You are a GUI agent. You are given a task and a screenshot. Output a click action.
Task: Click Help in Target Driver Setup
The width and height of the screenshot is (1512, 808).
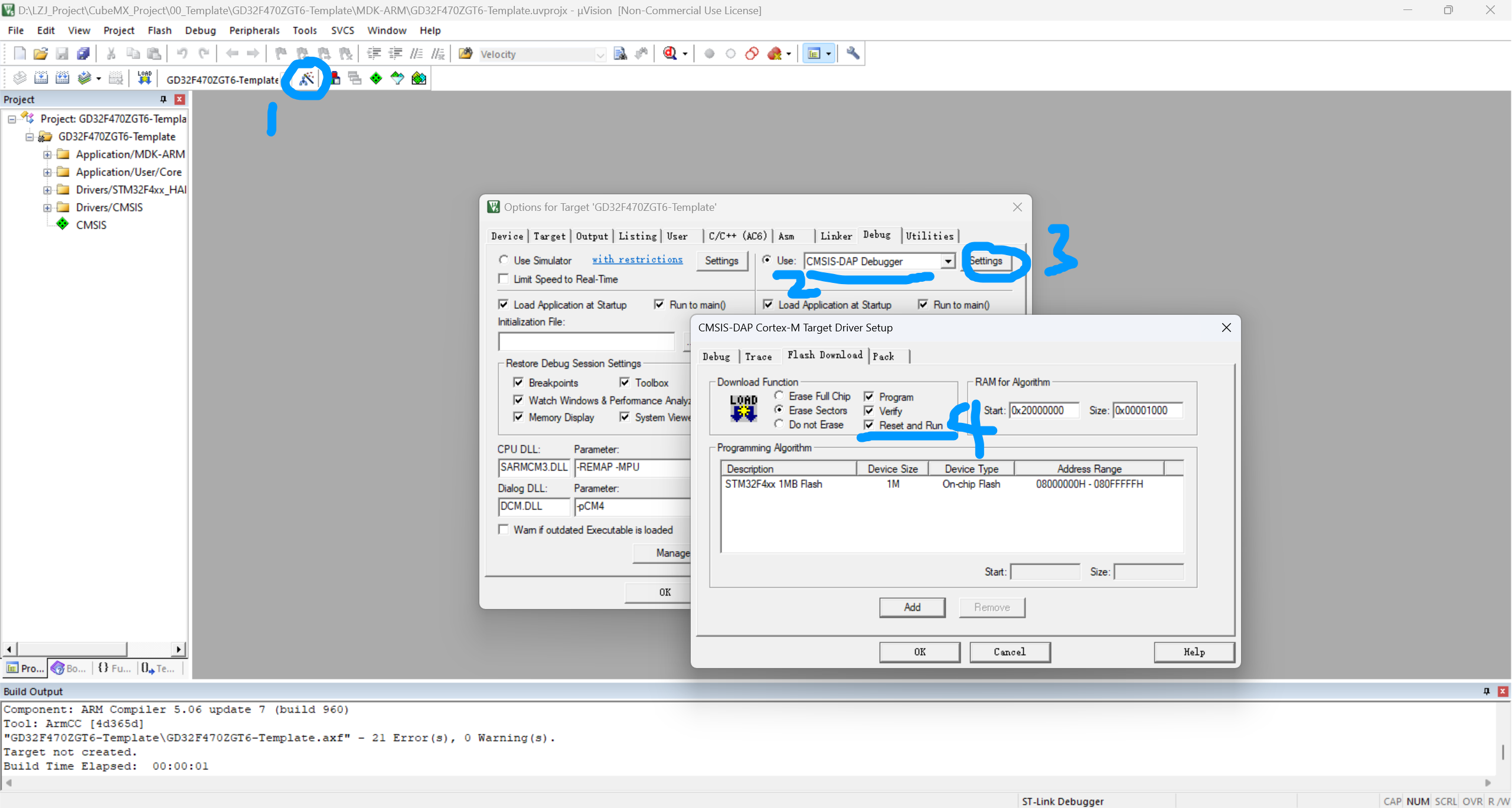click(1194, 652)
